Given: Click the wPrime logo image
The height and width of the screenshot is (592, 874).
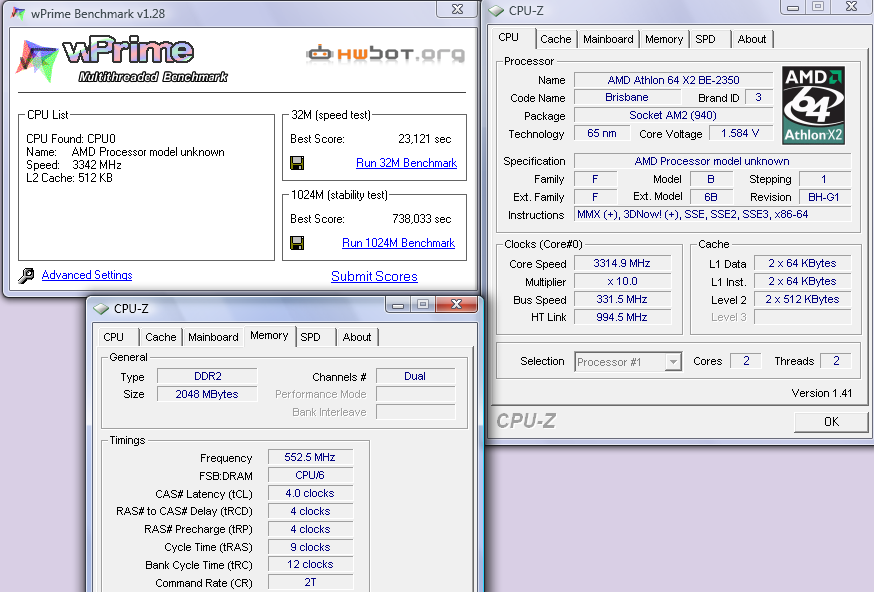Looking at the screenshot, I should coord(122,60).
